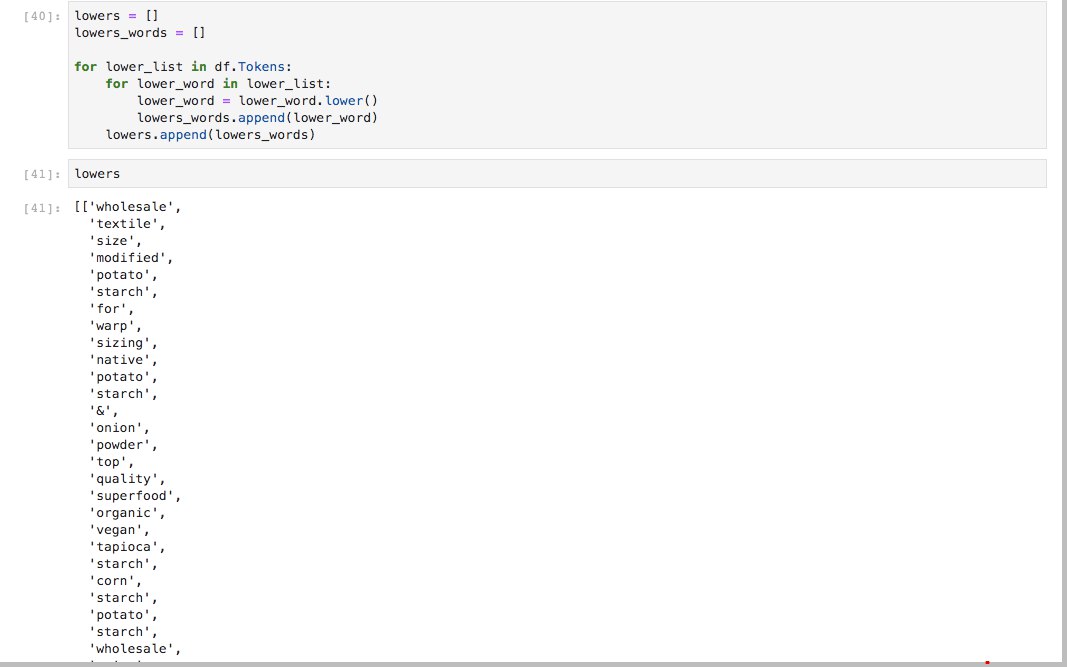Click the 'top' output entry

[112, 462]
